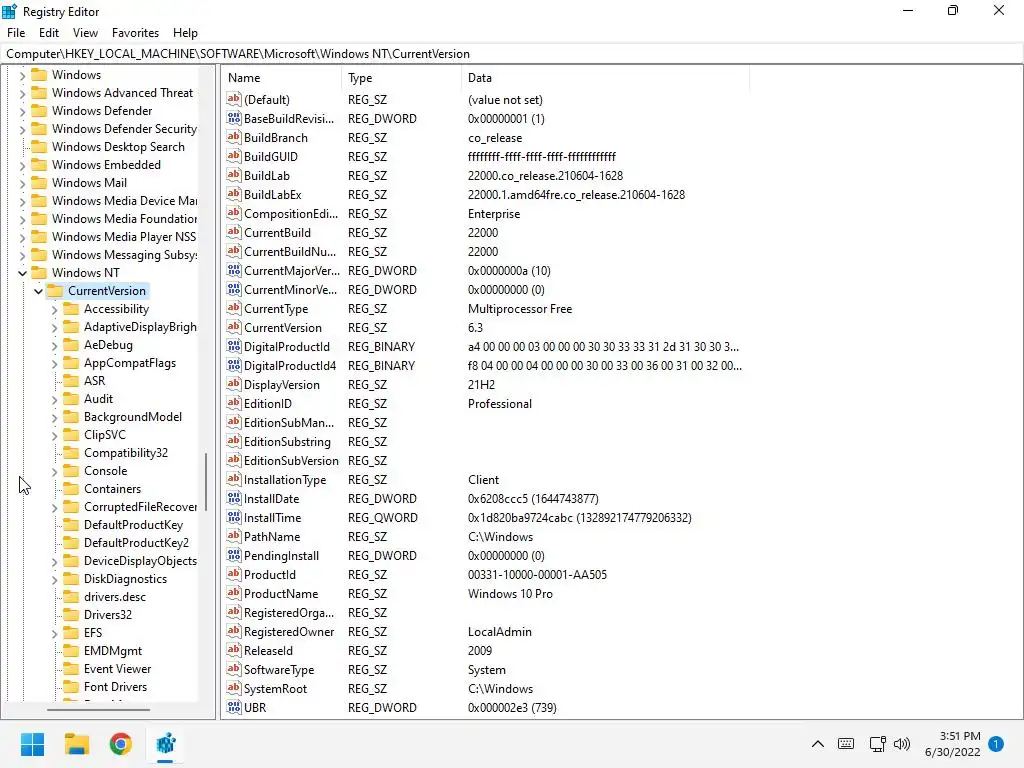Expand the AppCompatFlags key

coord(54,363)
